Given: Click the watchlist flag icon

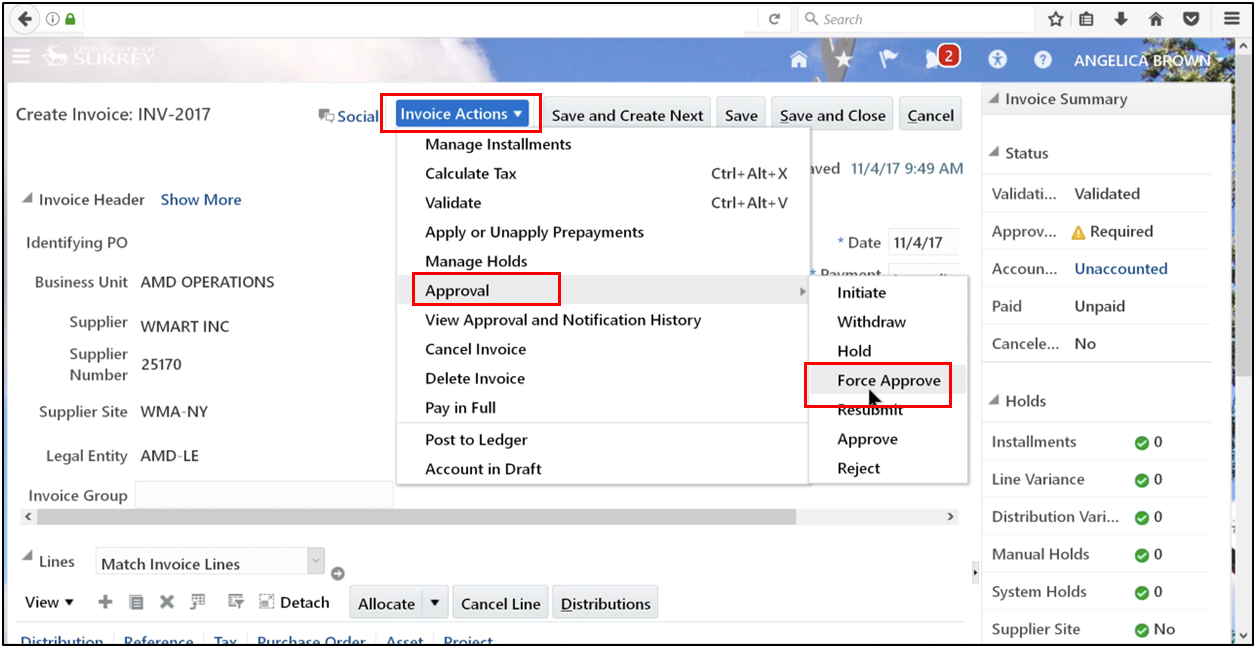Looking at the screenshot, I should [887, 59].
